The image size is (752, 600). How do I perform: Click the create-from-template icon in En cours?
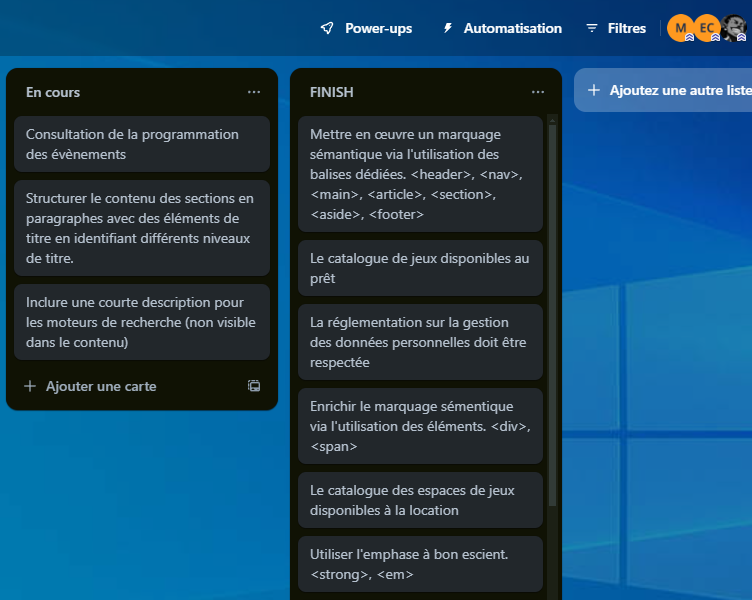tap(254, 386)
